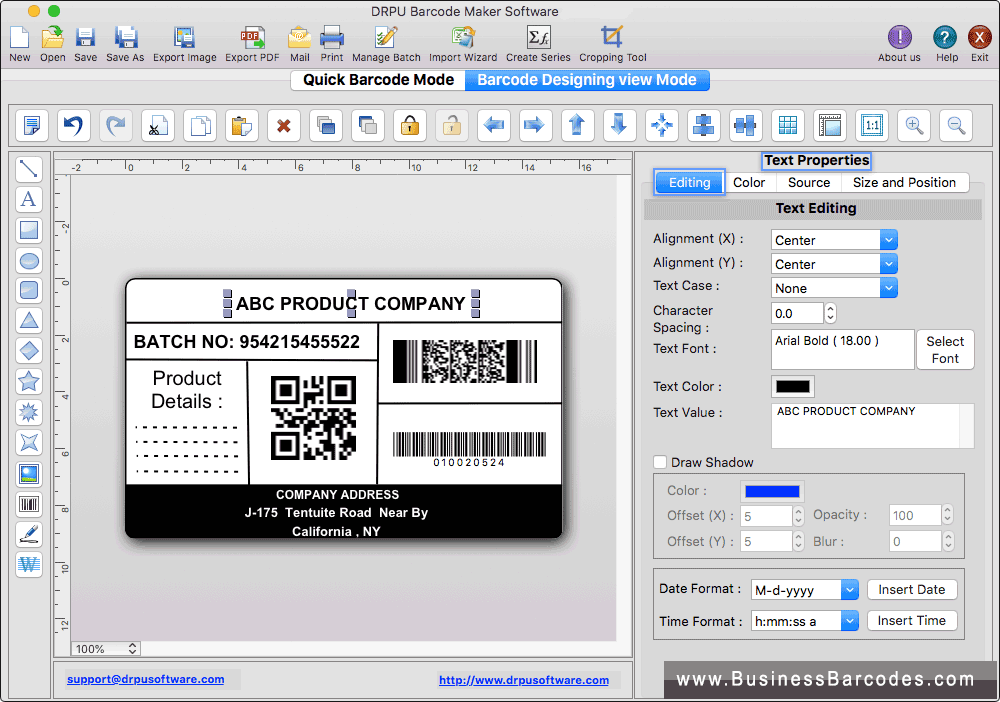Open the 100% zoom level selector

click(105, 648)
